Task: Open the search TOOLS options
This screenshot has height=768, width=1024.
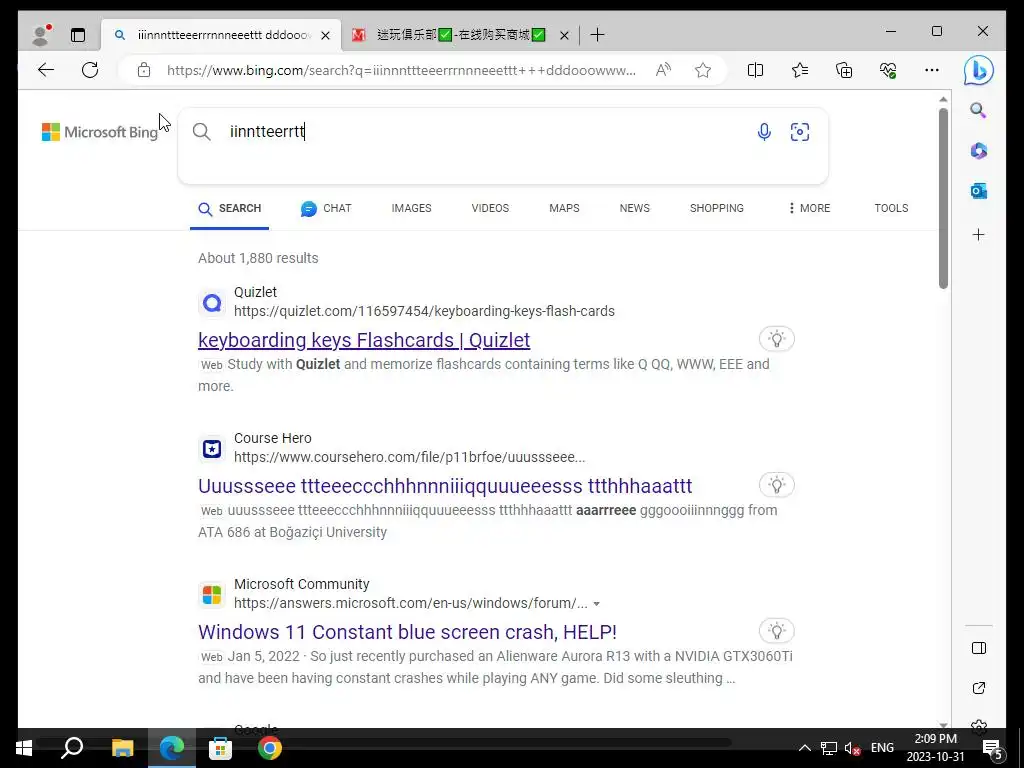Action: point(891,208)
